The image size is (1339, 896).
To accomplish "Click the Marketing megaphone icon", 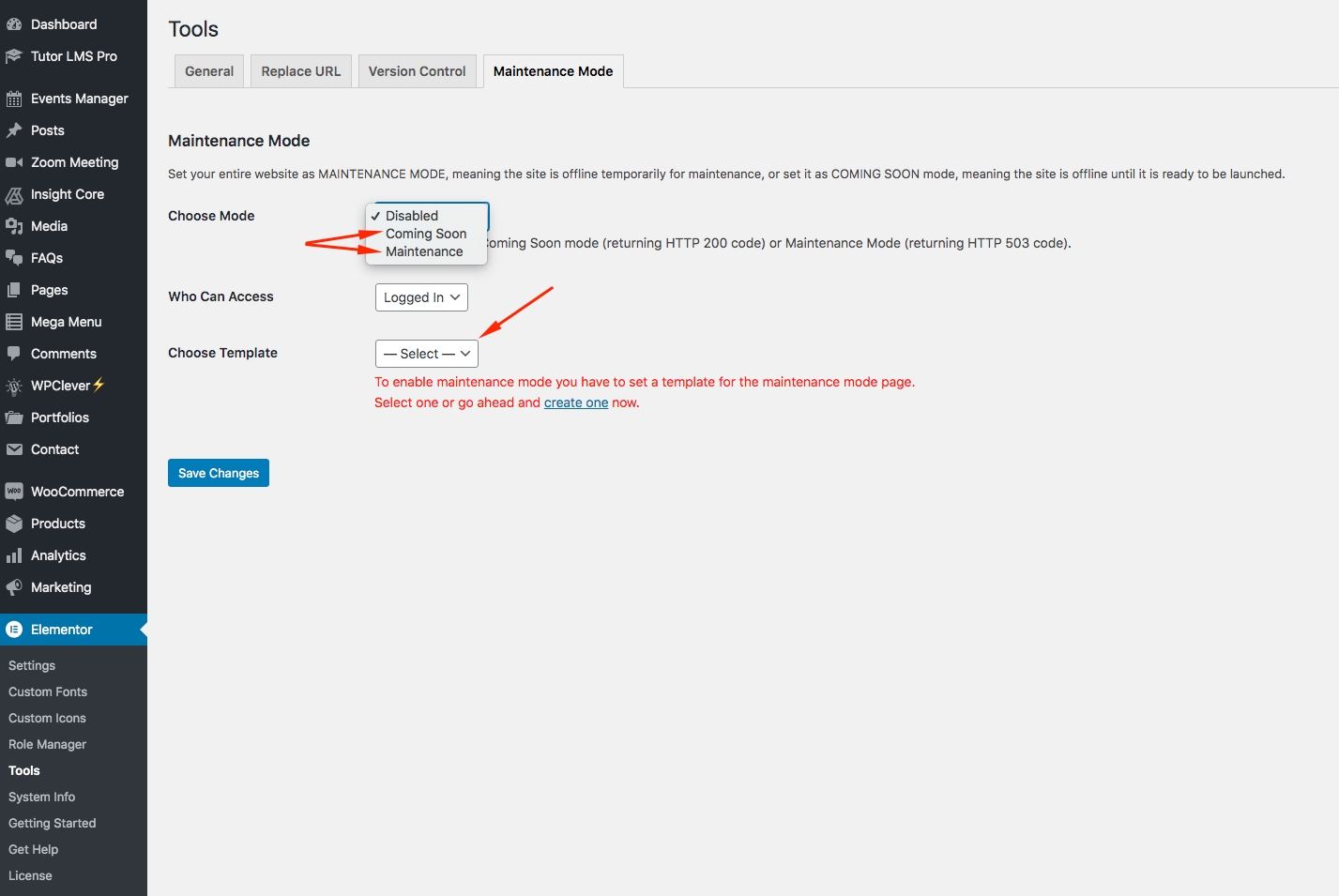I will [14, 587].
